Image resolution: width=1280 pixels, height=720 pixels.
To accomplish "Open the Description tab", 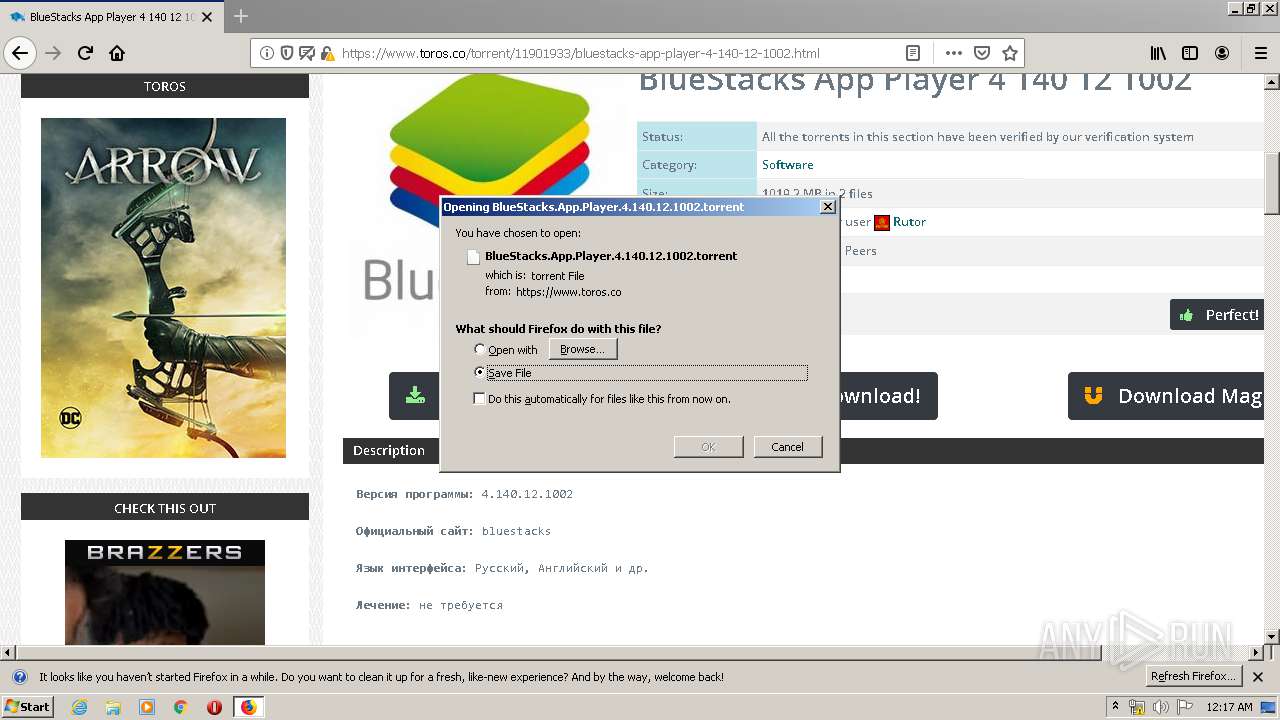I will point(389,450).
